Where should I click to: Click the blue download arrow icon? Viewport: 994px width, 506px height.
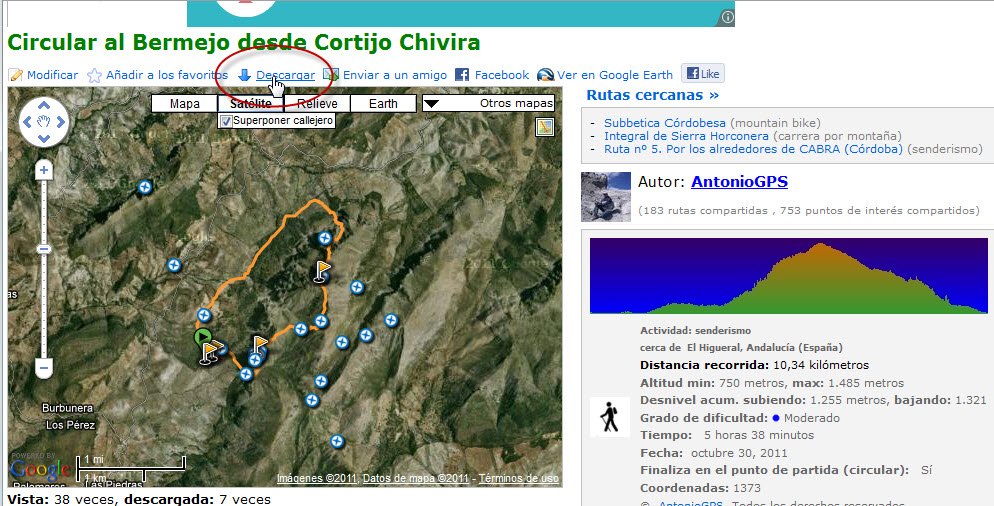245,75
